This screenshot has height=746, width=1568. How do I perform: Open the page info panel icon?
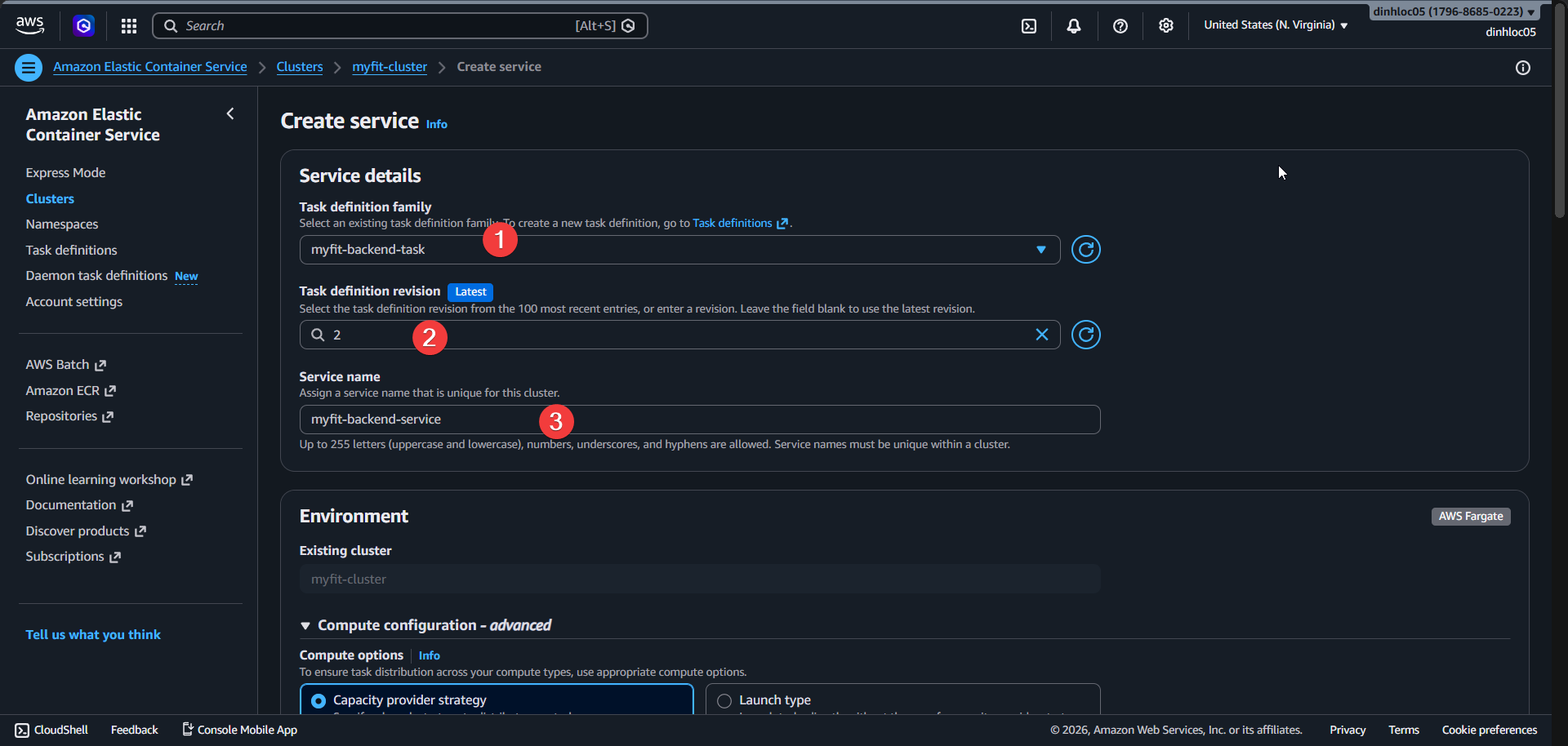coord(1523,68)
